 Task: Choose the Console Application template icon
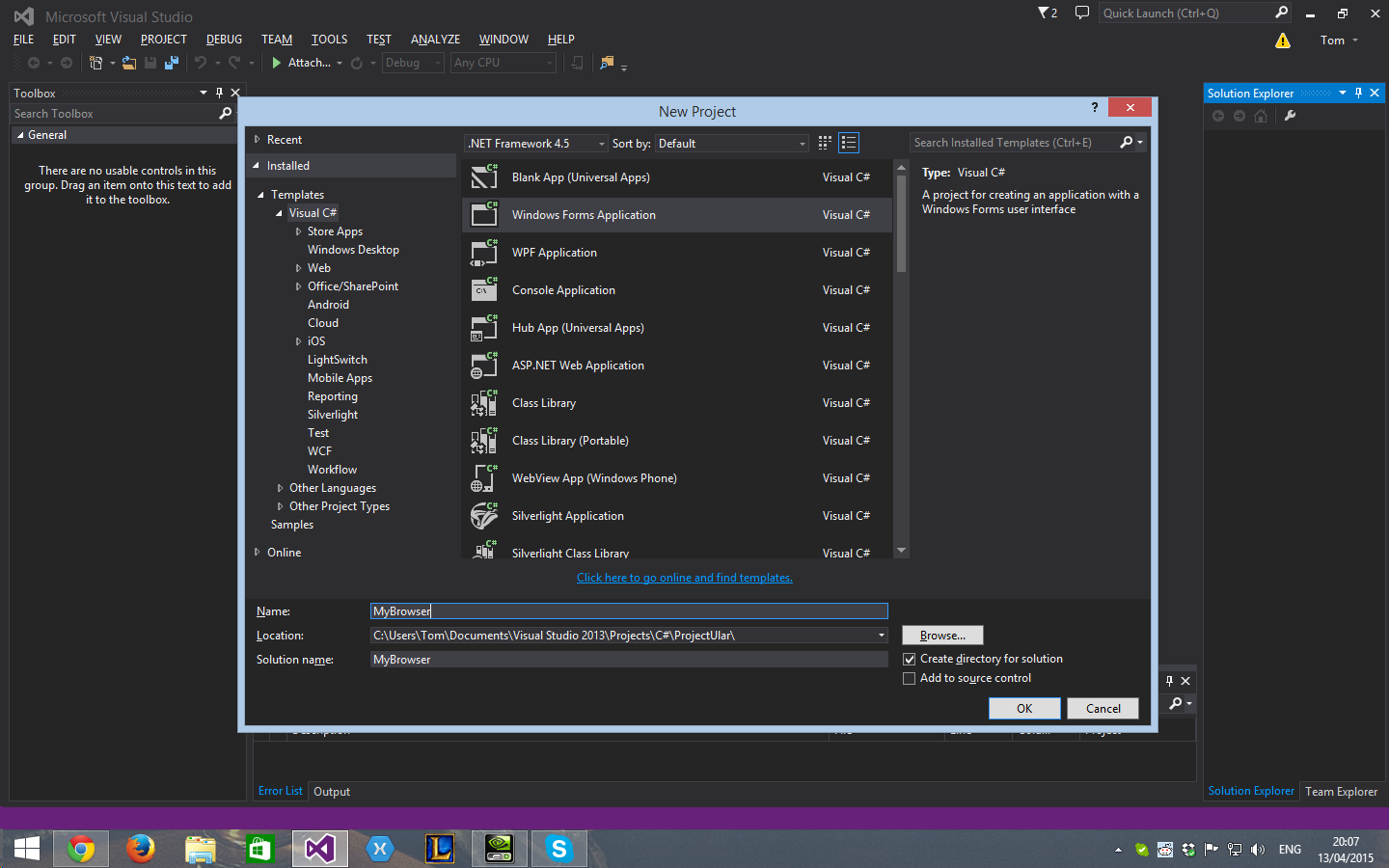tap(484, 290)
